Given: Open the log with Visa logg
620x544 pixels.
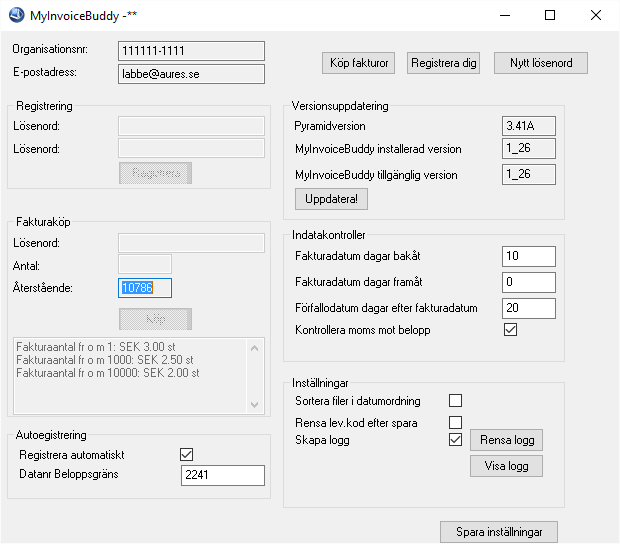Looking at the screenshot, I should coord(506,466).
